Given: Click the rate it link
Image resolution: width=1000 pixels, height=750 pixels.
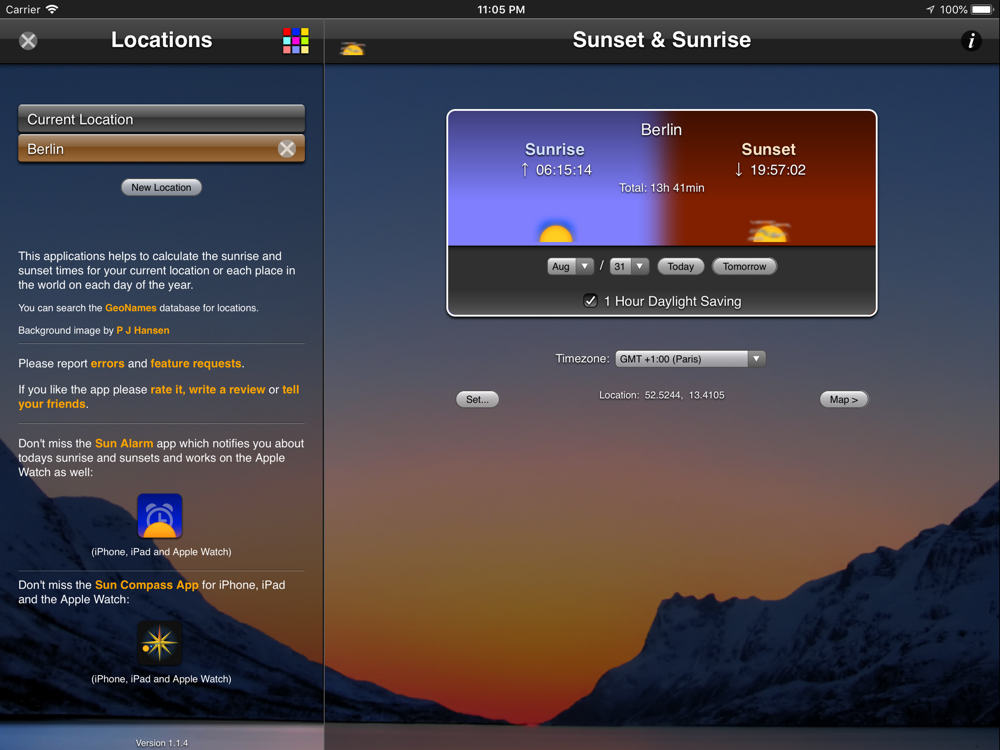Looking at the screenshot, I should (168, 390).
